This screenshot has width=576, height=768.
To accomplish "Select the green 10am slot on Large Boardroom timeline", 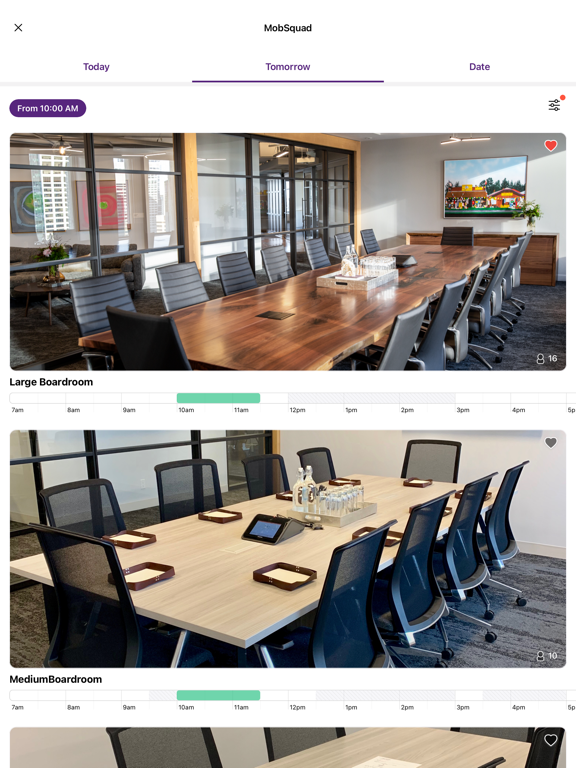I will click(x=218, y=398).
